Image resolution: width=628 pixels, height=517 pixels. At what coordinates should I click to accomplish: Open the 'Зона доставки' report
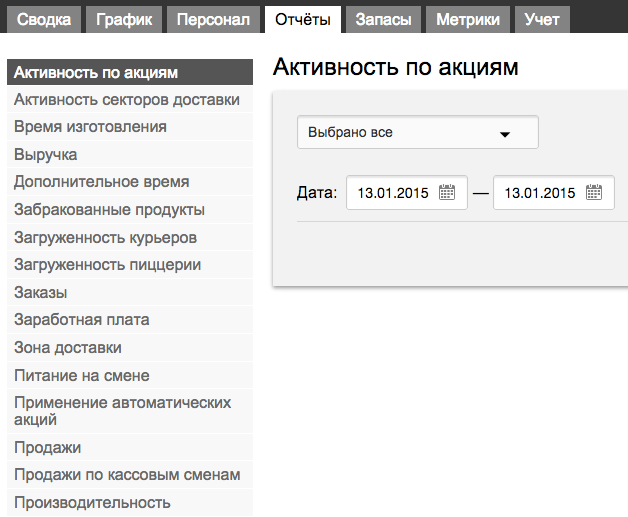130,348
